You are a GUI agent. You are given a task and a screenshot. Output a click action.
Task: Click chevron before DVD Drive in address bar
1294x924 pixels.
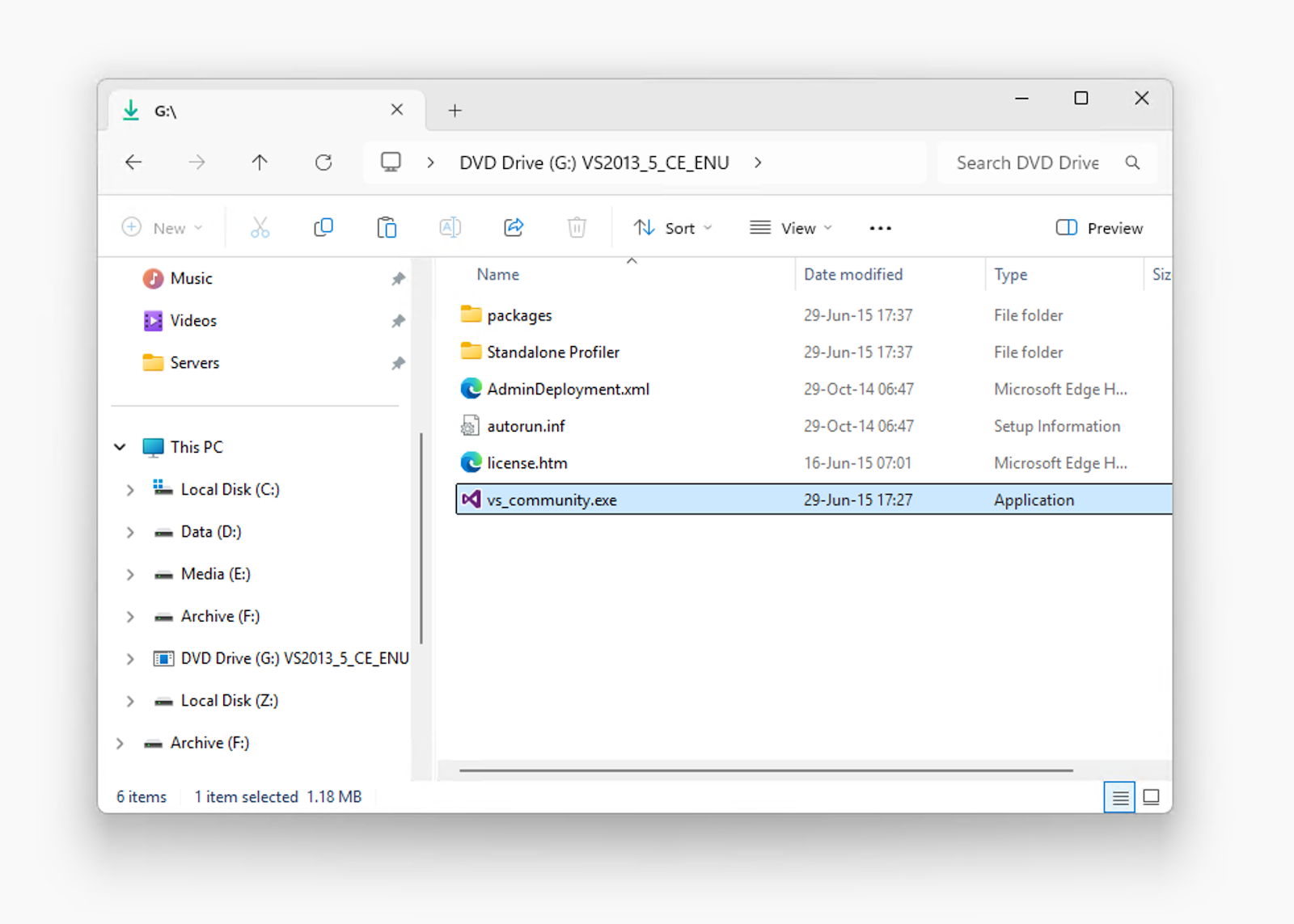430,162
